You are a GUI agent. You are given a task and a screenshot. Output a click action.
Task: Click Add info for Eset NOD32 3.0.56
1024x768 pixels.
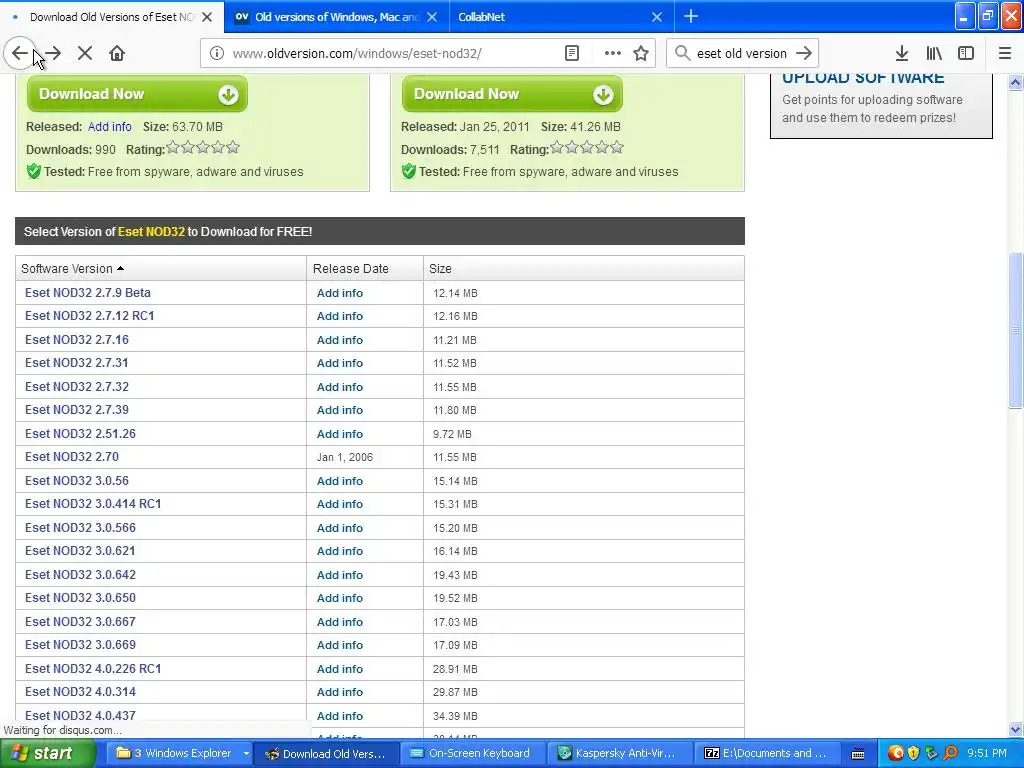340,481
